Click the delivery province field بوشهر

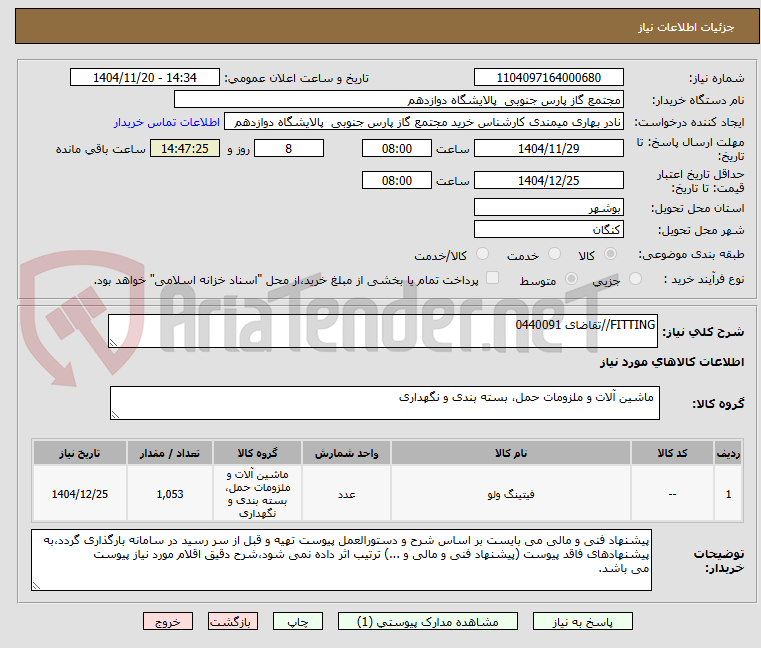pyautogui.click(x=548, y=207)
